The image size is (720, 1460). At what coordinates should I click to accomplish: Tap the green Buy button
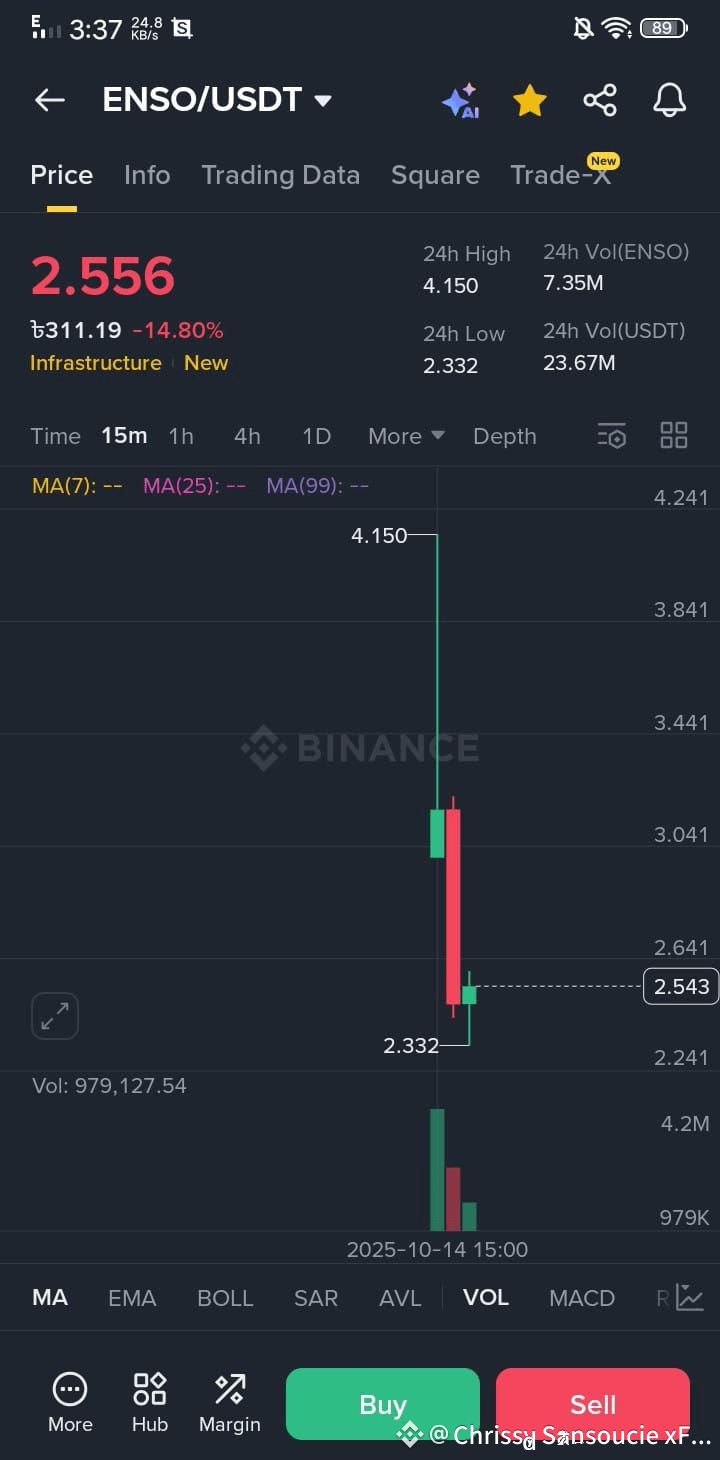click(383, 1404)
